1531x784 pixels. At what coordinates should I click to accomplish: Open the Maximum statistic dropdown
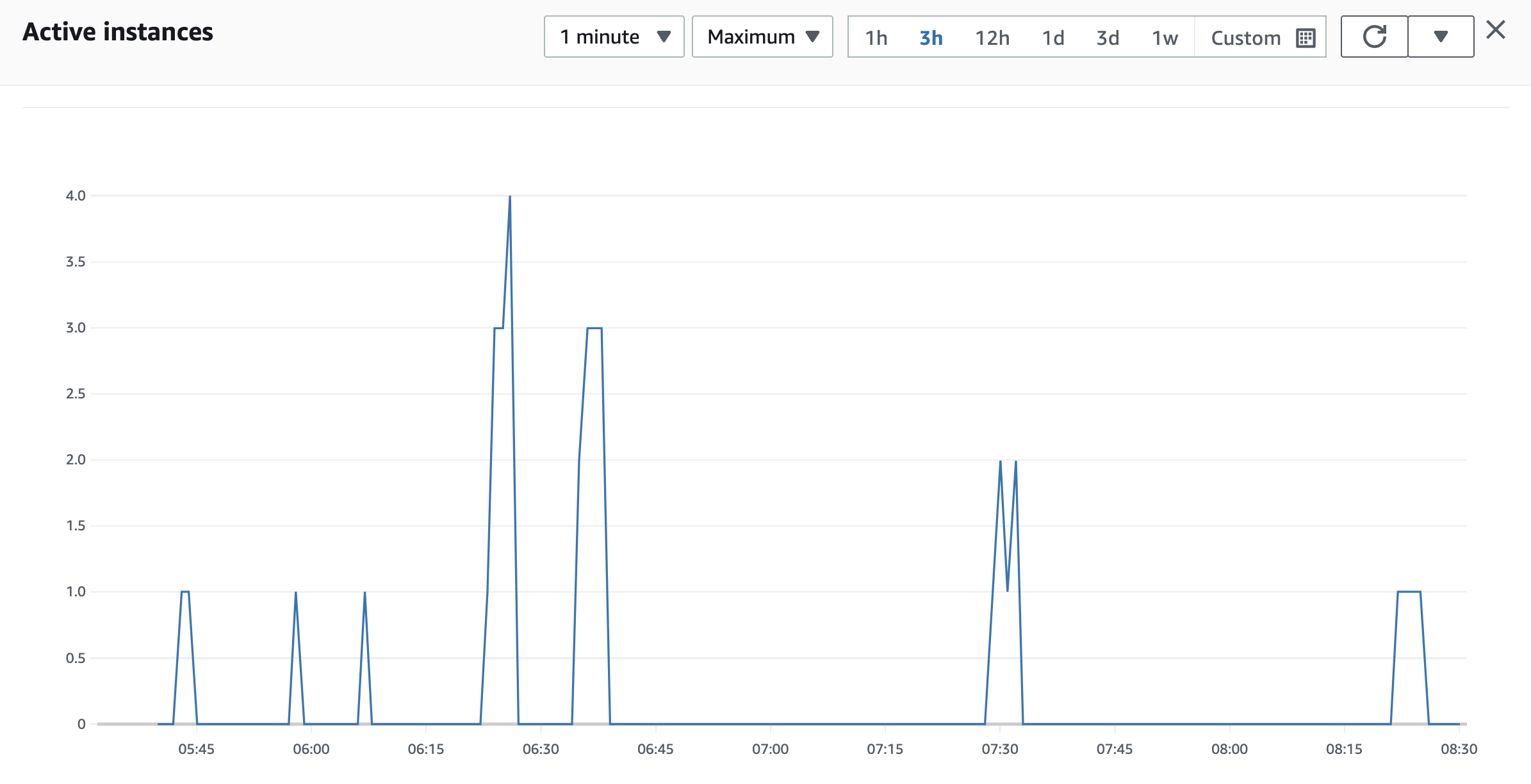coord(762,37)
